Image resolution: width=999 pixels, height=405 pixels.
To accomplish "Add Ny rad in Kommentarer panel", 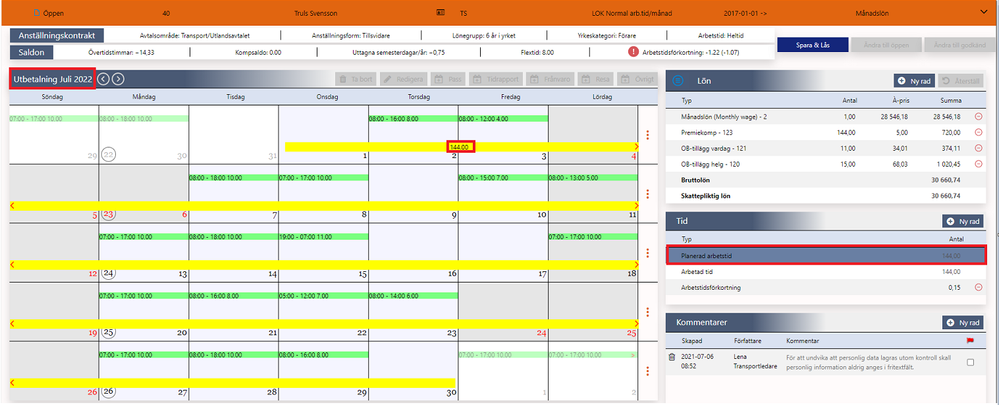I will click(x=964, y=323).
